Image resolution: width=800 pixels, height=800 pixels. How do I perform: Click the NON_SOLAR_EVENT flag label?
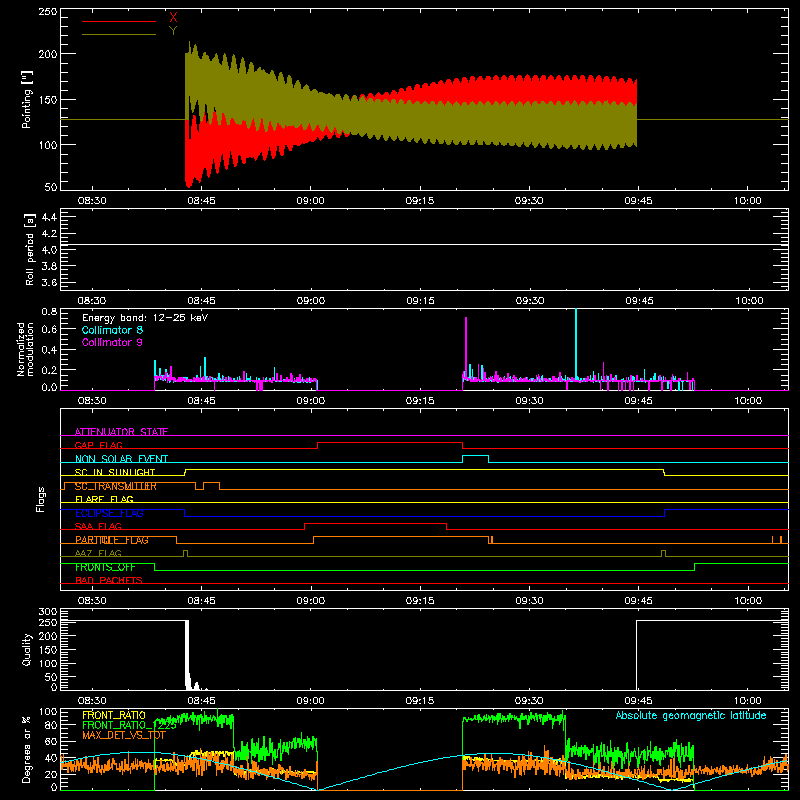point(121,459)
